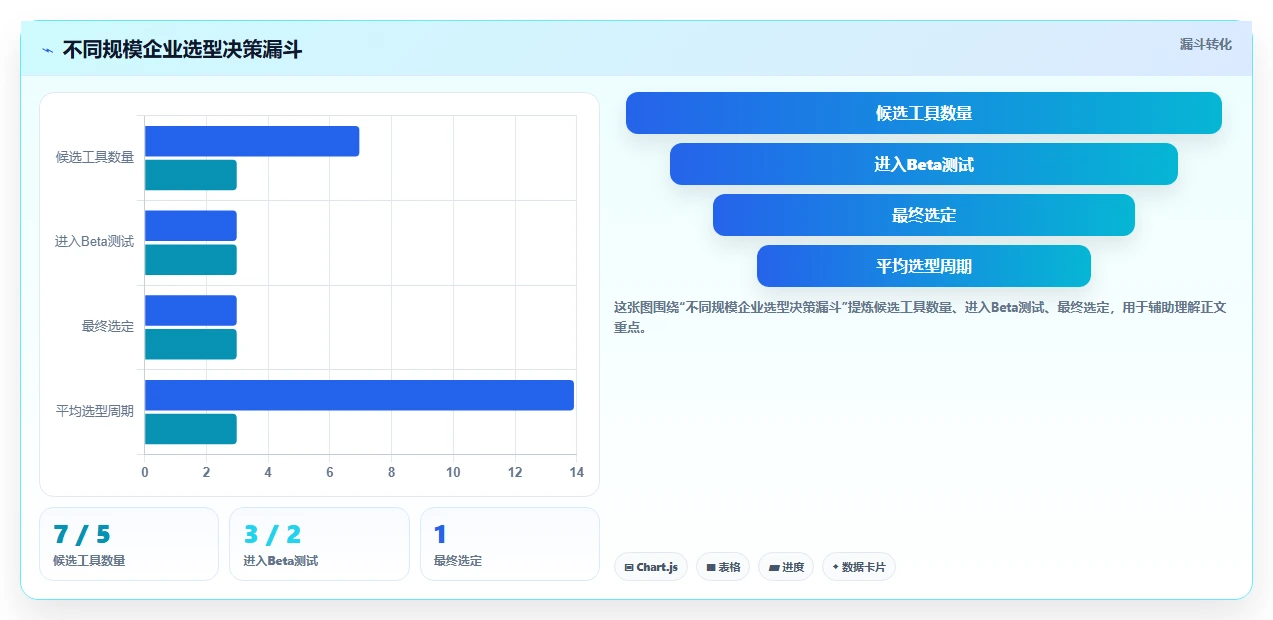Click the 不同规模企业选型决策漏斗 title
1273x620 pixels.
(182, 50)
